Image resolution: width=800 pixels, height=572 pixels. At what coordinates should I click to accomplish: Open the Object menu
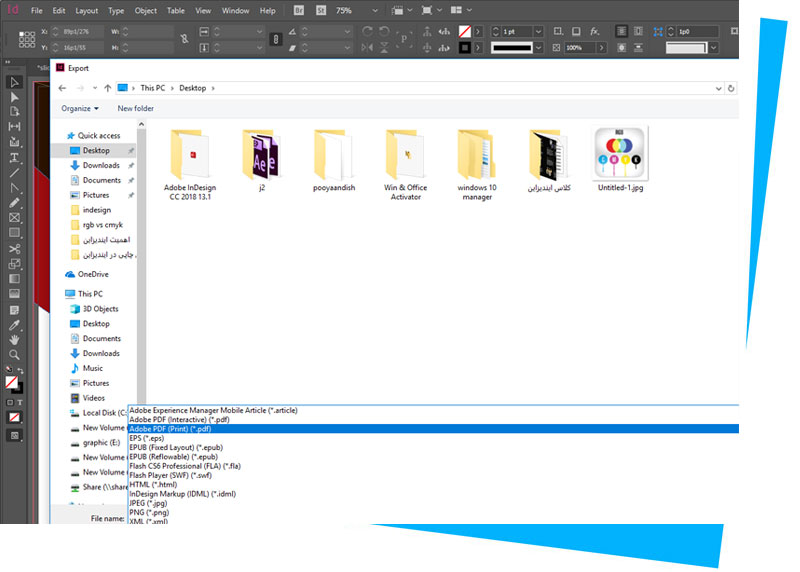[x=145, y=10]
